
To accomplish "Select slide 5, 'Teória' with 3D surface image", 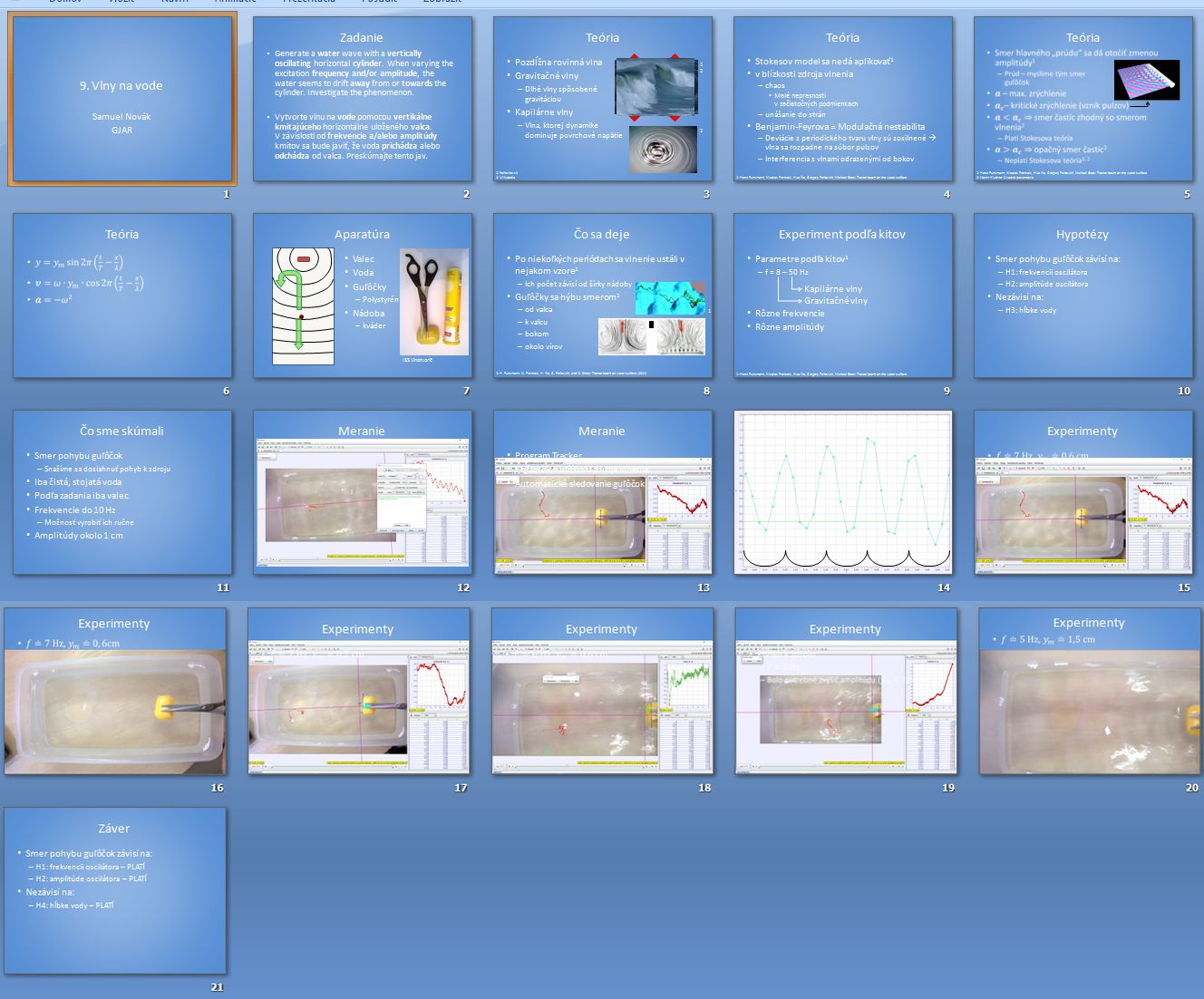I will pos(1083,99).
